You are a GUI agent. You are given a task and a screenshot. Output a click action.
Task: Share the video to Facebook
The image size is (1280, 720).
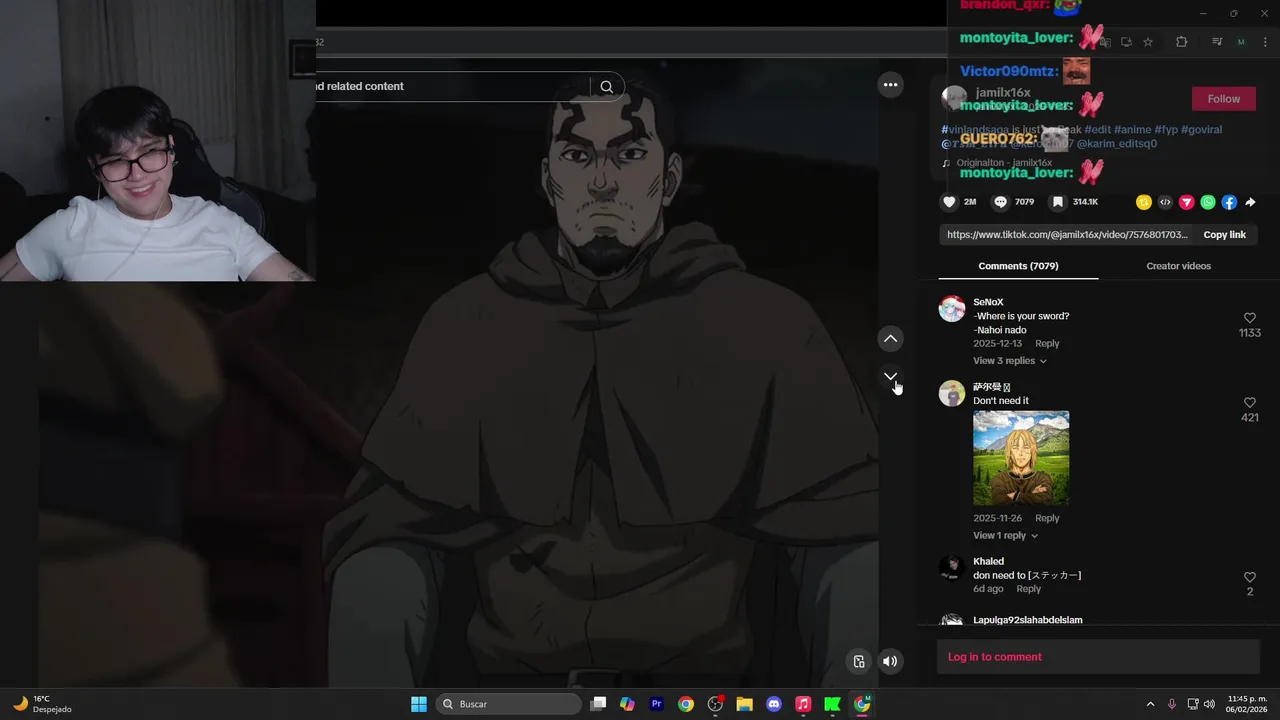(1229, 202)
